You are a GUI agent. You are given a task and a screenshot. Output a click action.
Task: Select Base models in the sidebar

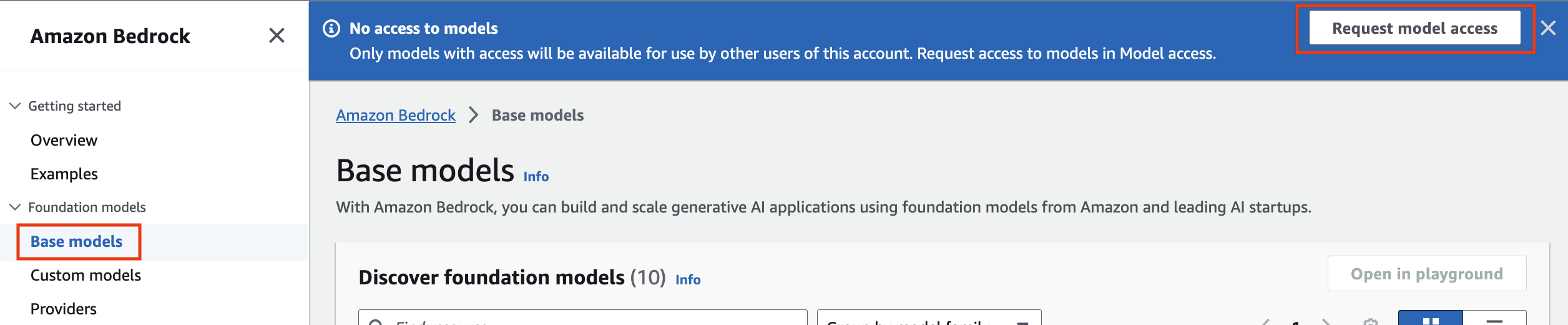(x=77, y=241)
